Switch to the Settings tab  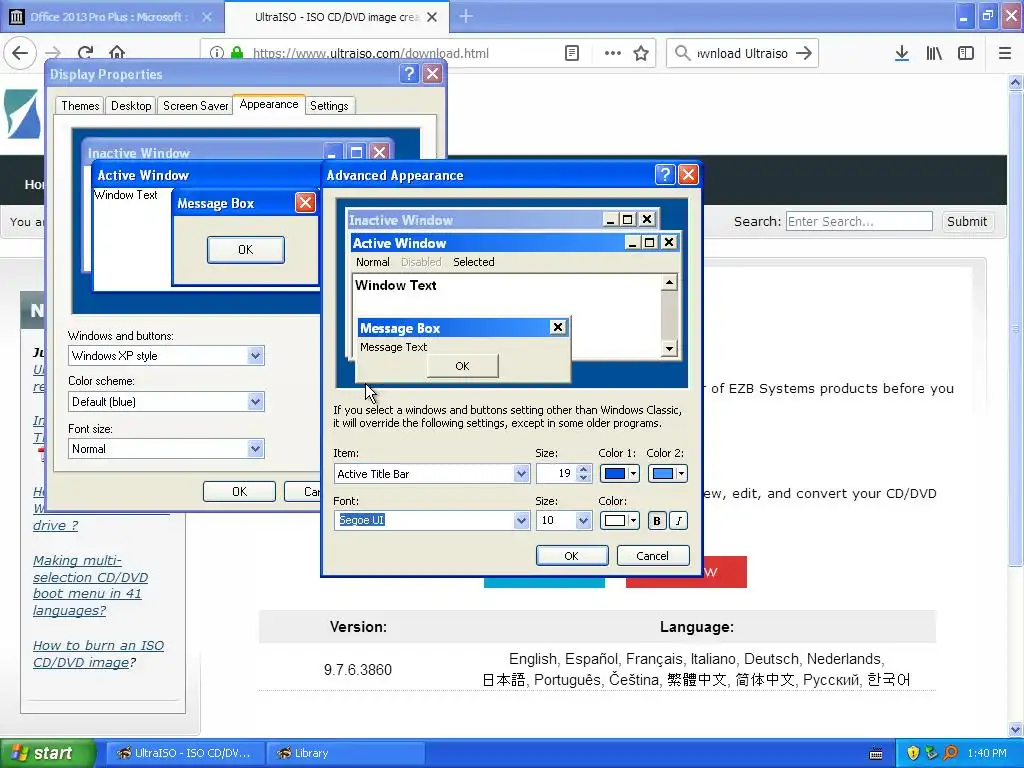329,106
